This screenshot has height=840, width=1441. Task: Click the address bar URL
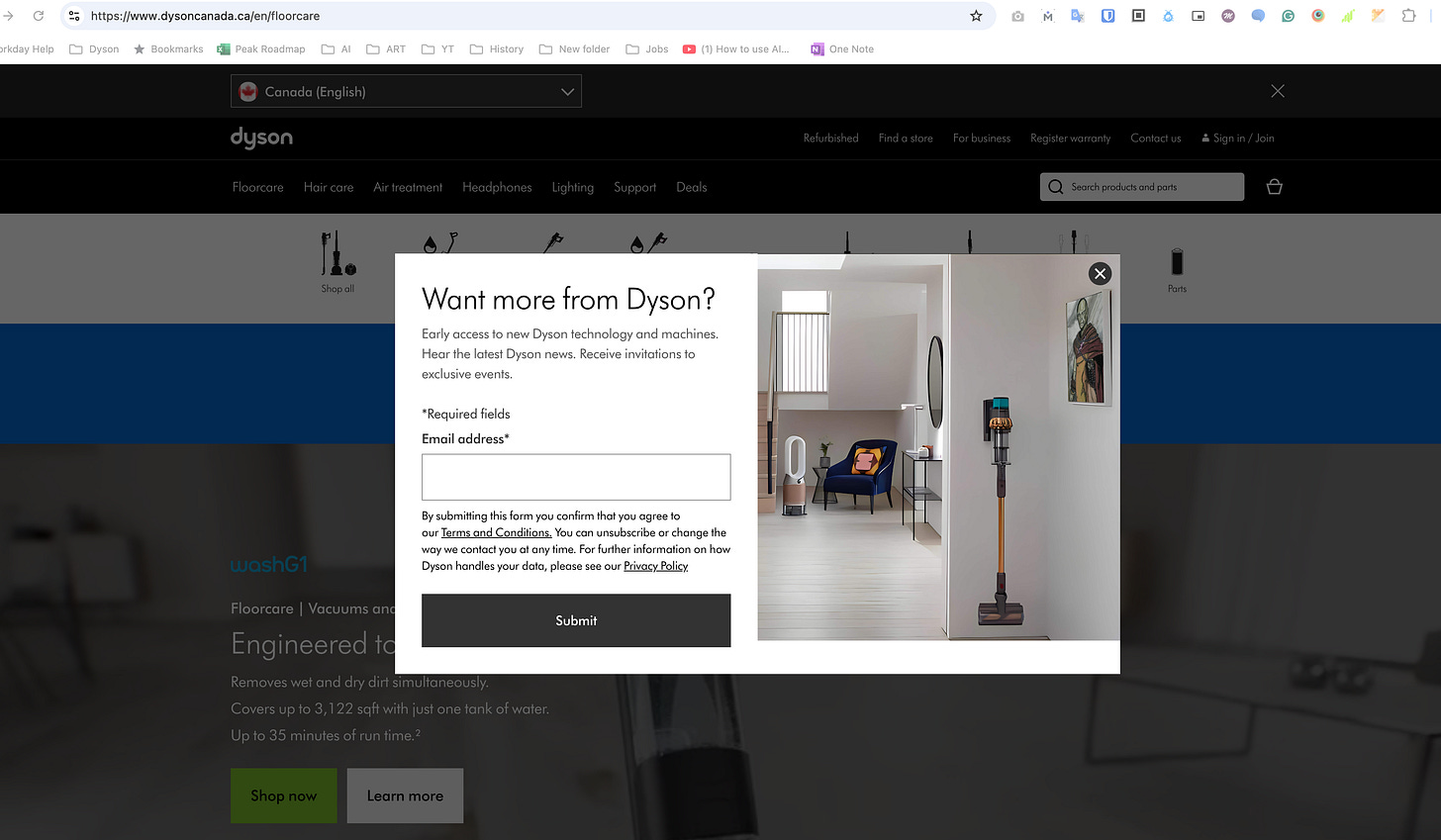205,16
